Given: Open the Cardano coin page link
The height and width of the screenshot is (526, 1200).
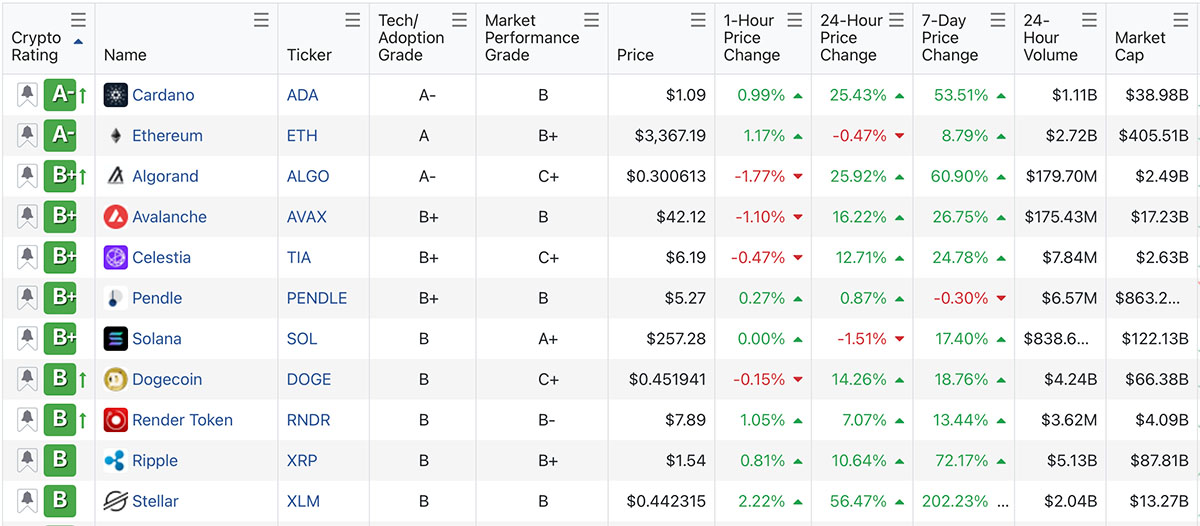Looking at the screenshot, I should (x=163, y=95).
